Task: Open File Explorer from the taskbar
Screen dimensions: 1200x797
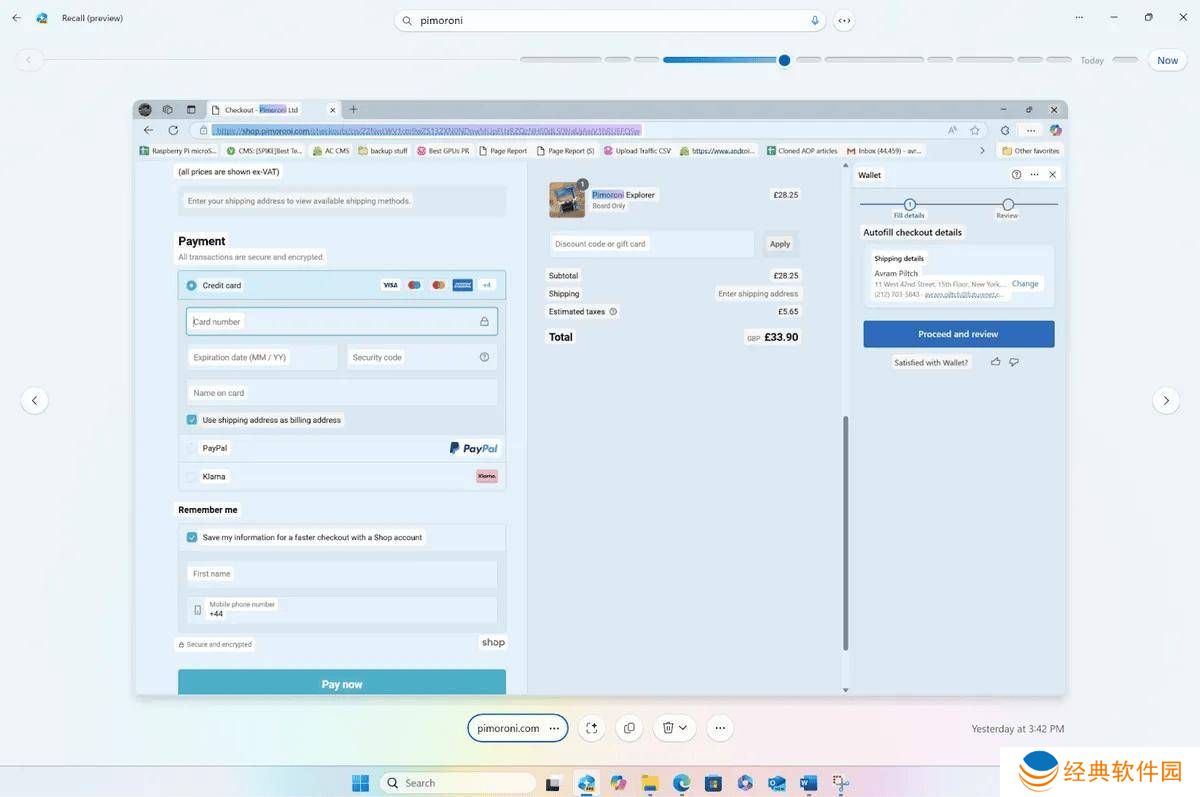Action: point(649,783)
